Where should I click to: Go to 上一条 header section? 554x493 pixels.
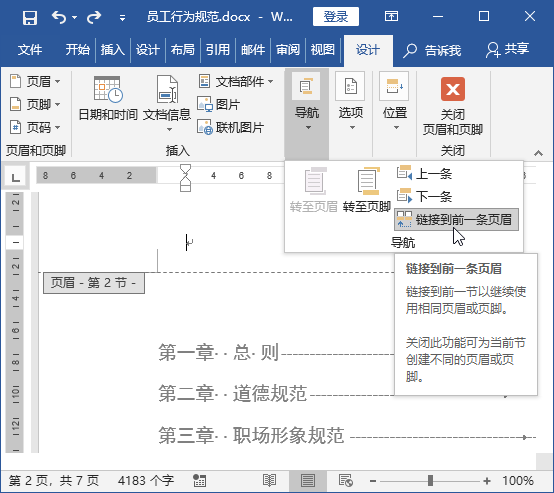[x=424, y=173]
